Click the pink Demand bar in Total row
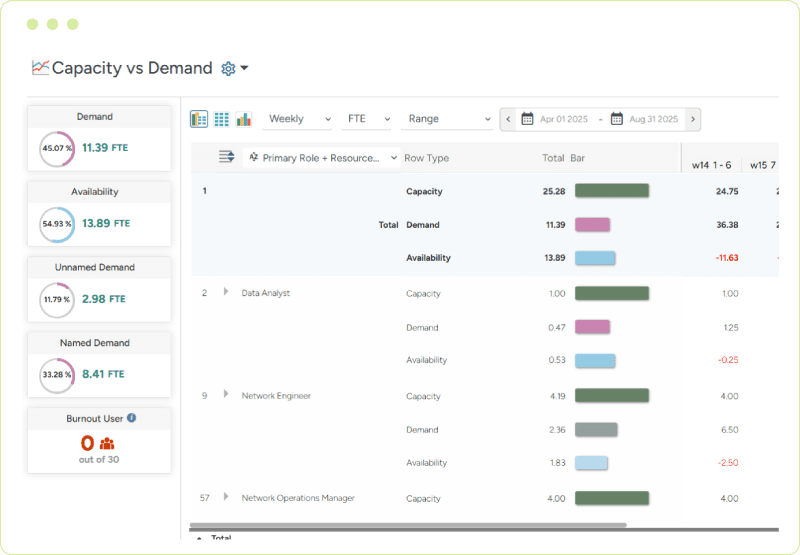The height and width of the screenshot is (555, 800). click(592, 224)
